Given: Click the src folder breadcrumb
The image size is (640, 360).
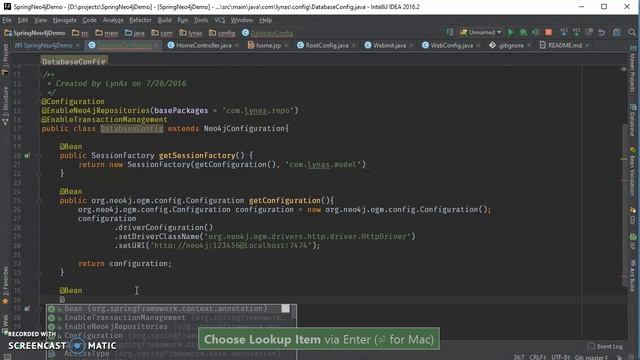Looking at the screenshot, I should pyautogui.click(x=80, y=33).
